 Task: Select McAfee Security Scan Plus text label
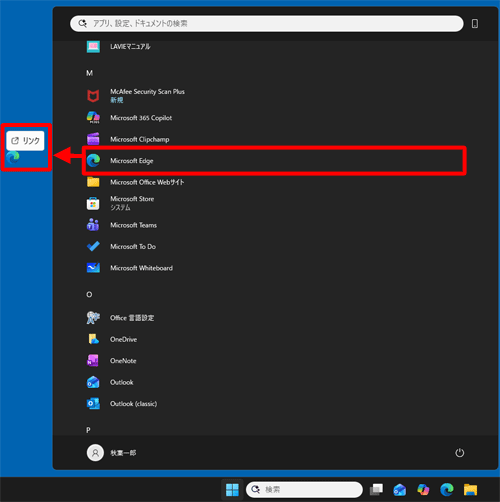(147, 92)
